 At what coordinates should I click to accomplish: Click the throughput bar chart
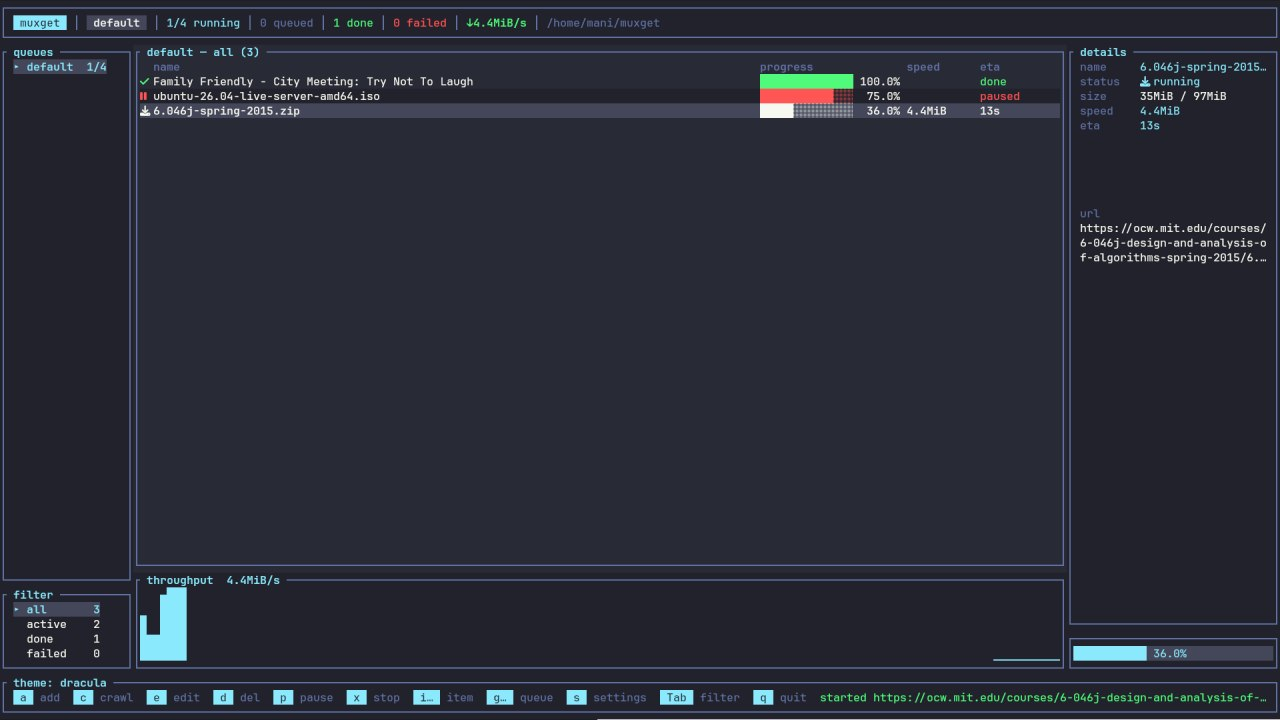tap(600, 624)
